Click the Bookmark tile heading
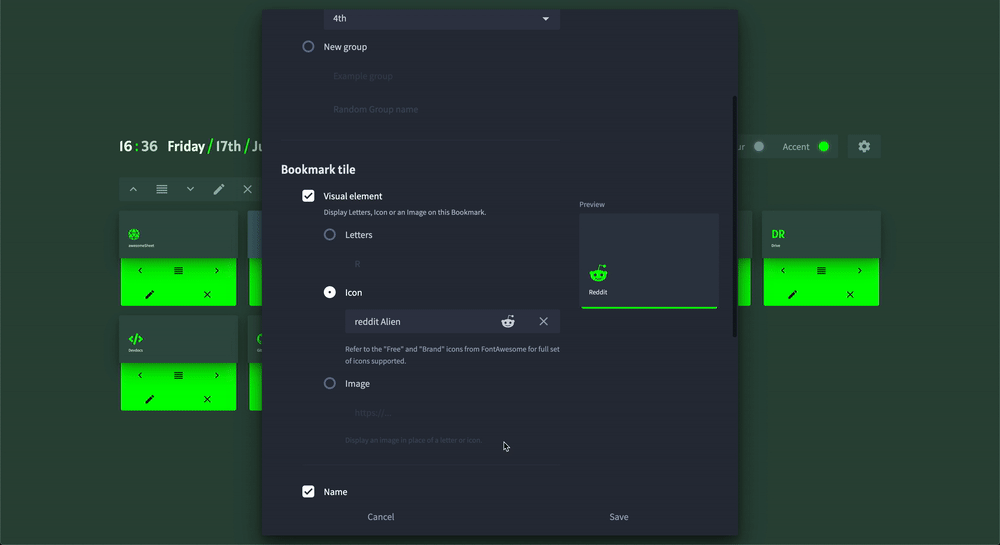The height and width of the screenshot is (545, 1000). (x=318, y=170)
